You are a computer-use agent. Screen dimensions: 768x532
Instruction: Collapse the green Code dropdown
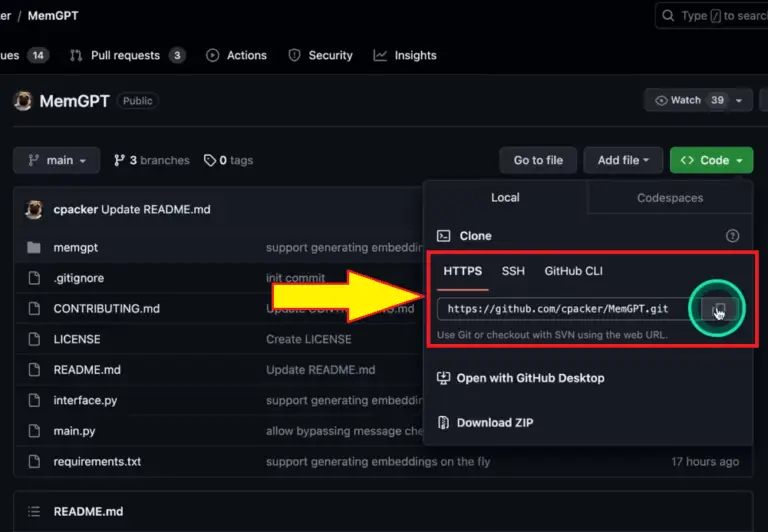[712, 160]
